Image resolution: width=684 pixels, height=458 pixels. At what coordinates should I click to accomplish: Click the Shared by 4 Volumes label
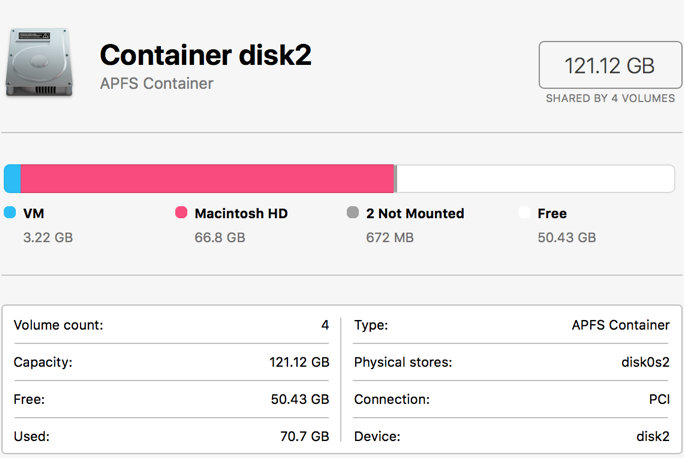tap(609, 99)
